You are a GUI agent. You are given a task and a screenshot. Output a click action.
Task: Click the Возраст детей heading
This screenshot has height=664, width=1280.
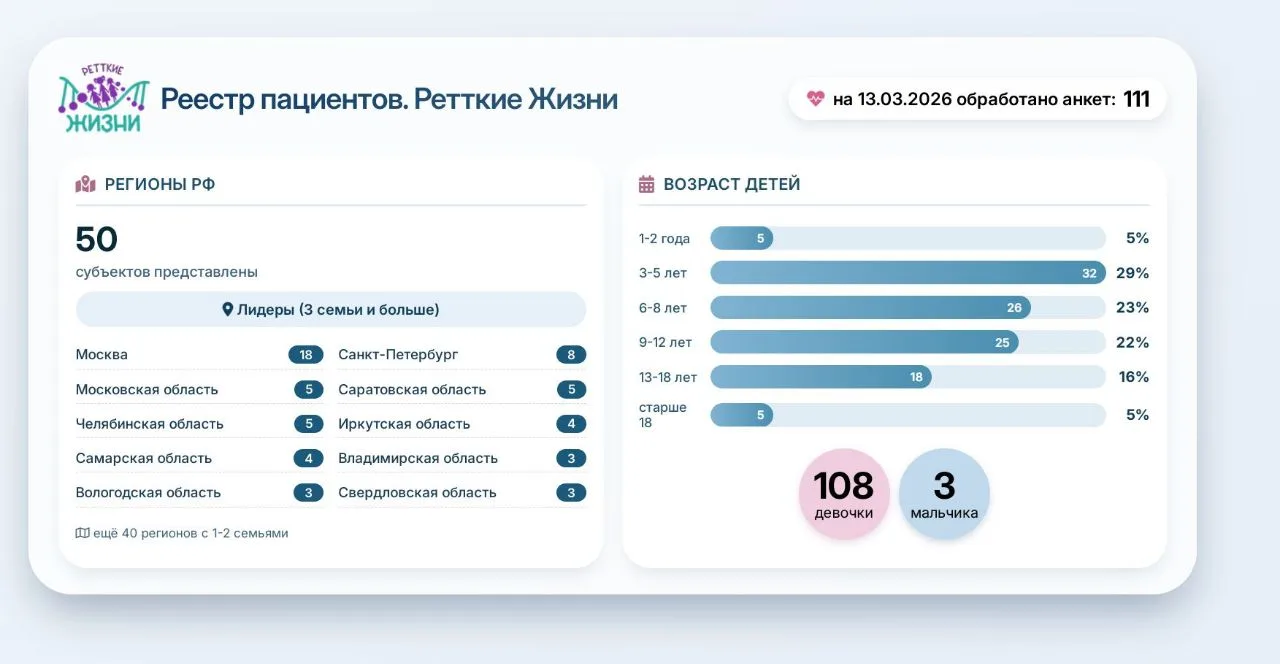732,184
